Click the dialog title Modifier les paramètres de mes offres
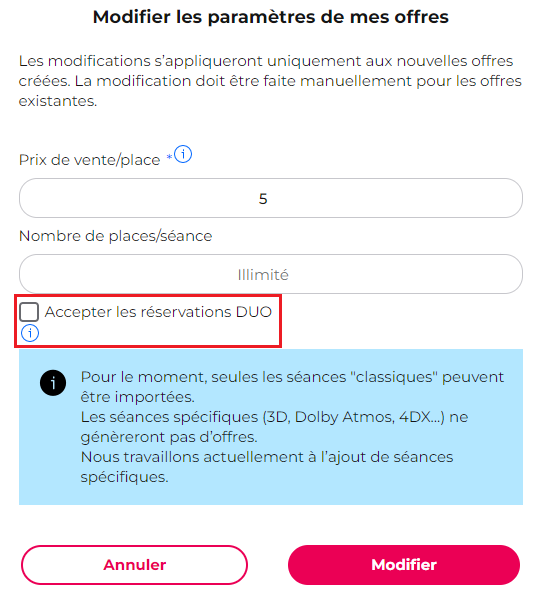Viewport: 541px width, 595px height. tap(271, 17)
